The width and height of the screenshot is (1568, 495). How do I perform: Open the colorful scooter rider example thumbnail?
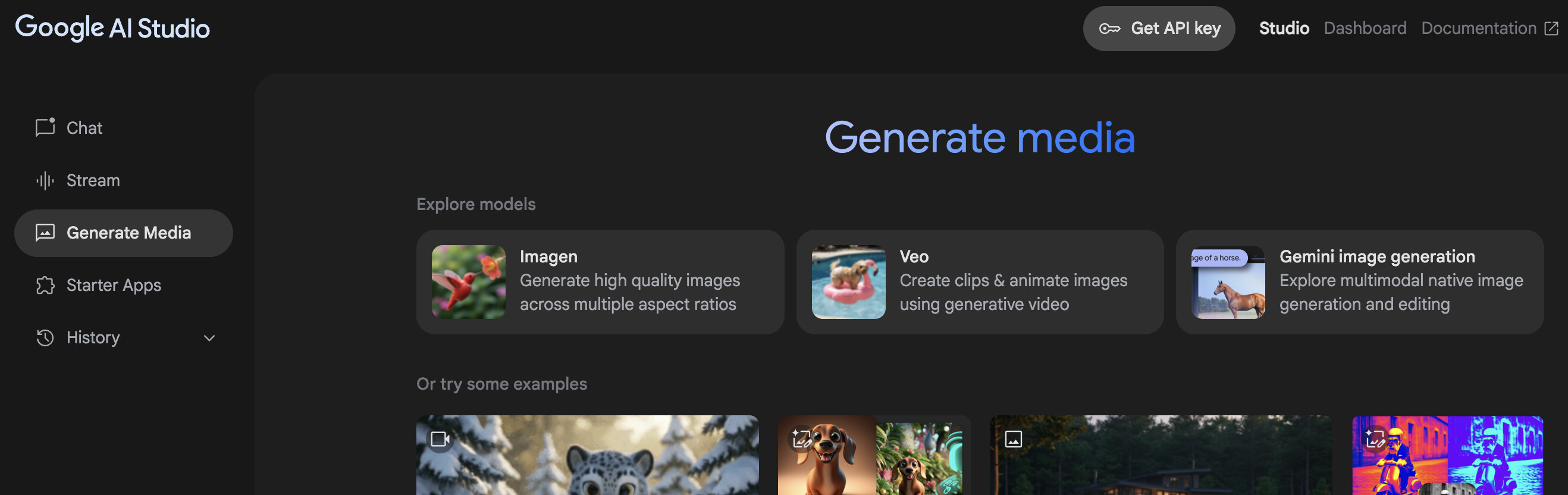pos(1447,457)
